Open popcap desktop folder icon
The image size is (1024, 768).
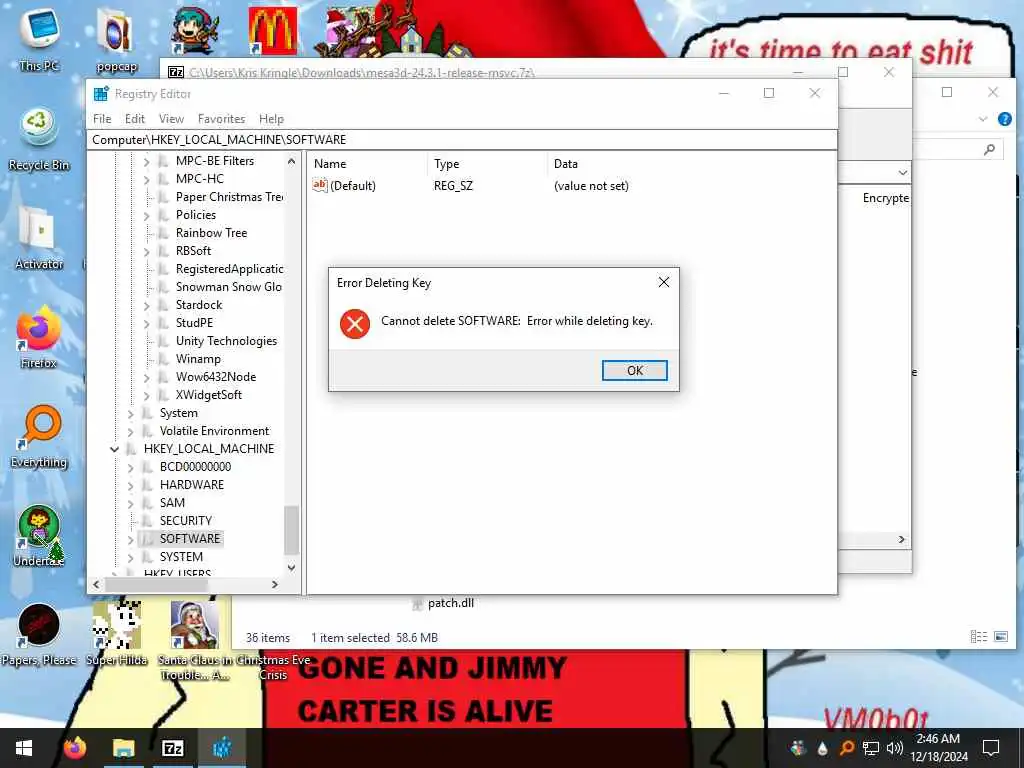[x=117, y=39]
